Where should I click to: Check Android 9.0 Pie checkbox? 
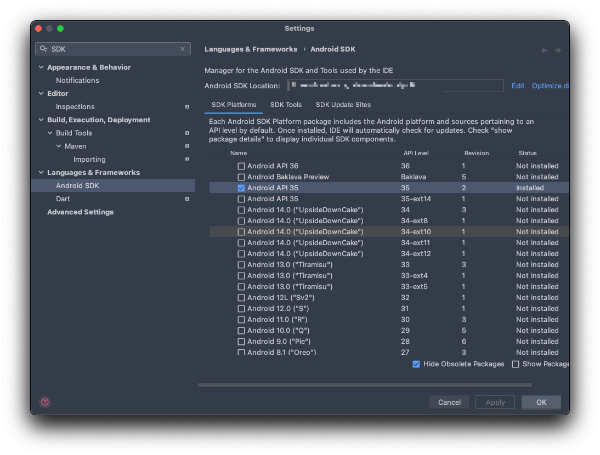pyautogui.click(x=241, y=341)
